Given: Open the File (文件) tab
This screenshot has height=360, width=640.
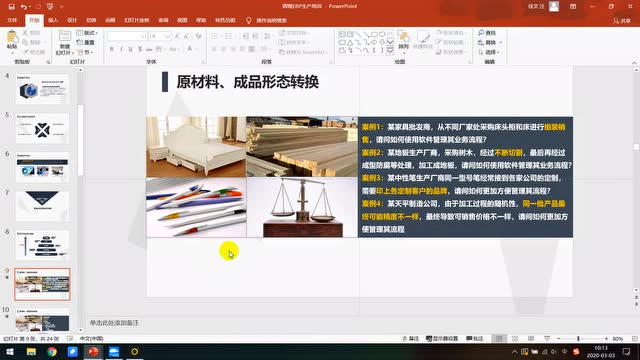Looking at the screenshot, I should click(x=12, y=20).
